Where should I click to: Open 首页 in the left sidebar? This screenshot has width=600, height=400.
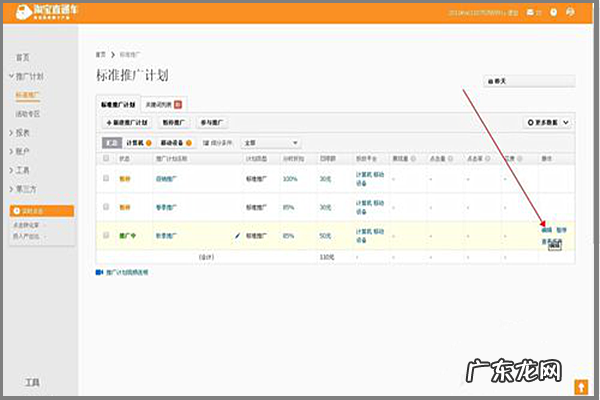pos(23,57)
